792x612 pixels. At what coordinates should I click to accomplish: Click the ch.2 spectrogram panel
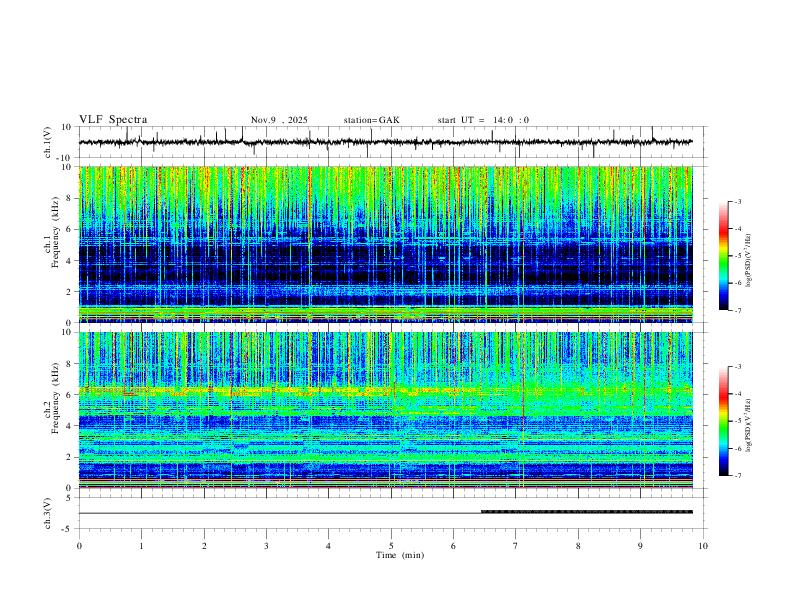(x=386, y=410)
